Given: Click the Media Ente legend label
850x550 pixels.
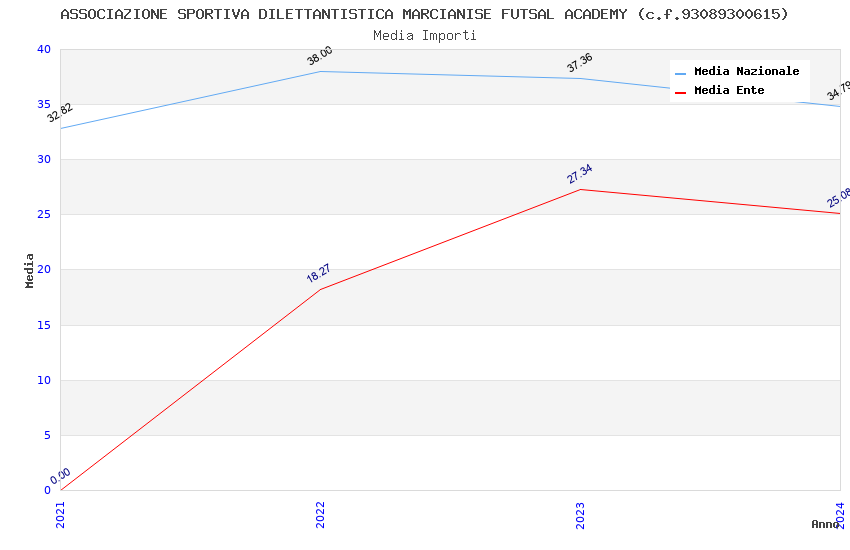Looking at the screenshot, I should coord(729,91).
